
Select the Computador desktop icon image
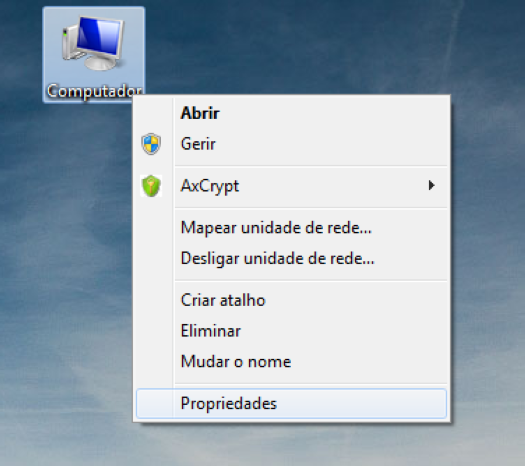click(93, 43)
